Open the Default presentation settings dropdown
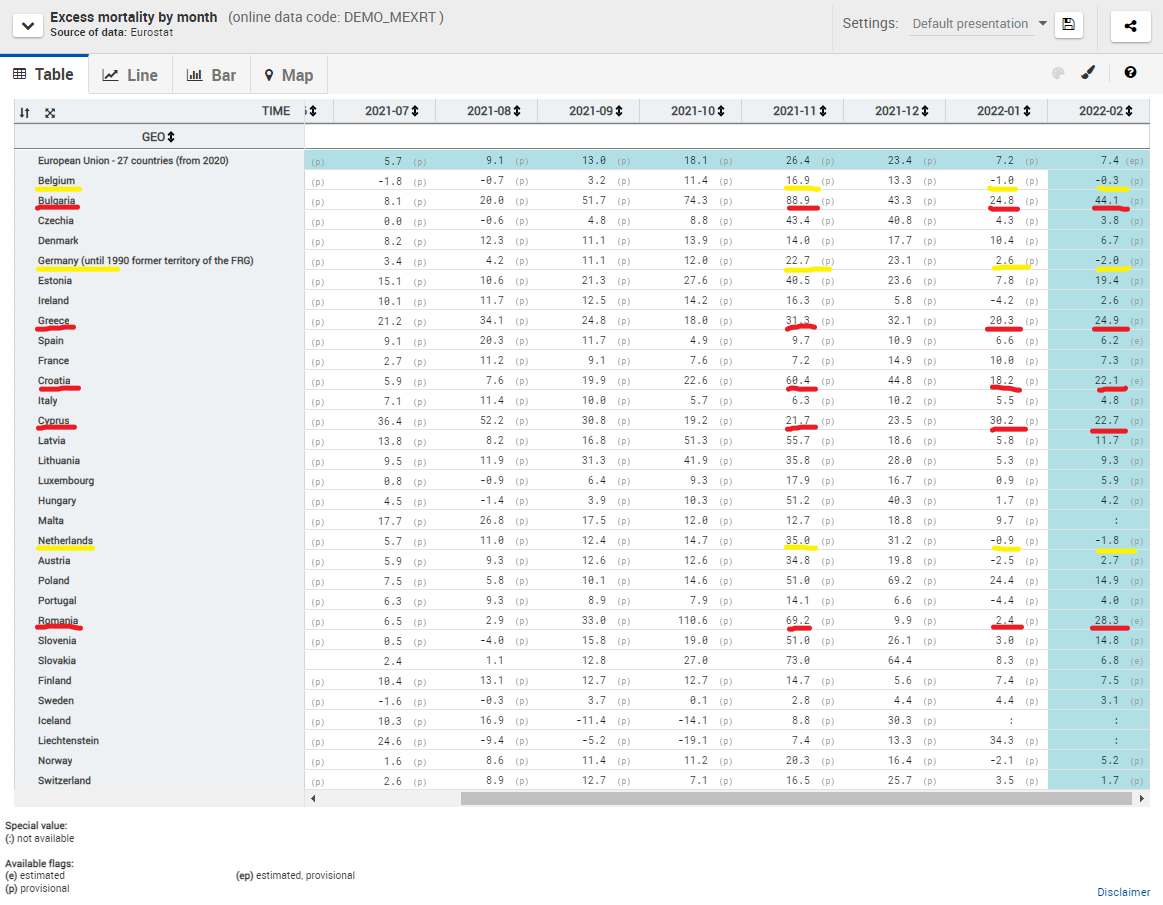 (x=979, y=24)
